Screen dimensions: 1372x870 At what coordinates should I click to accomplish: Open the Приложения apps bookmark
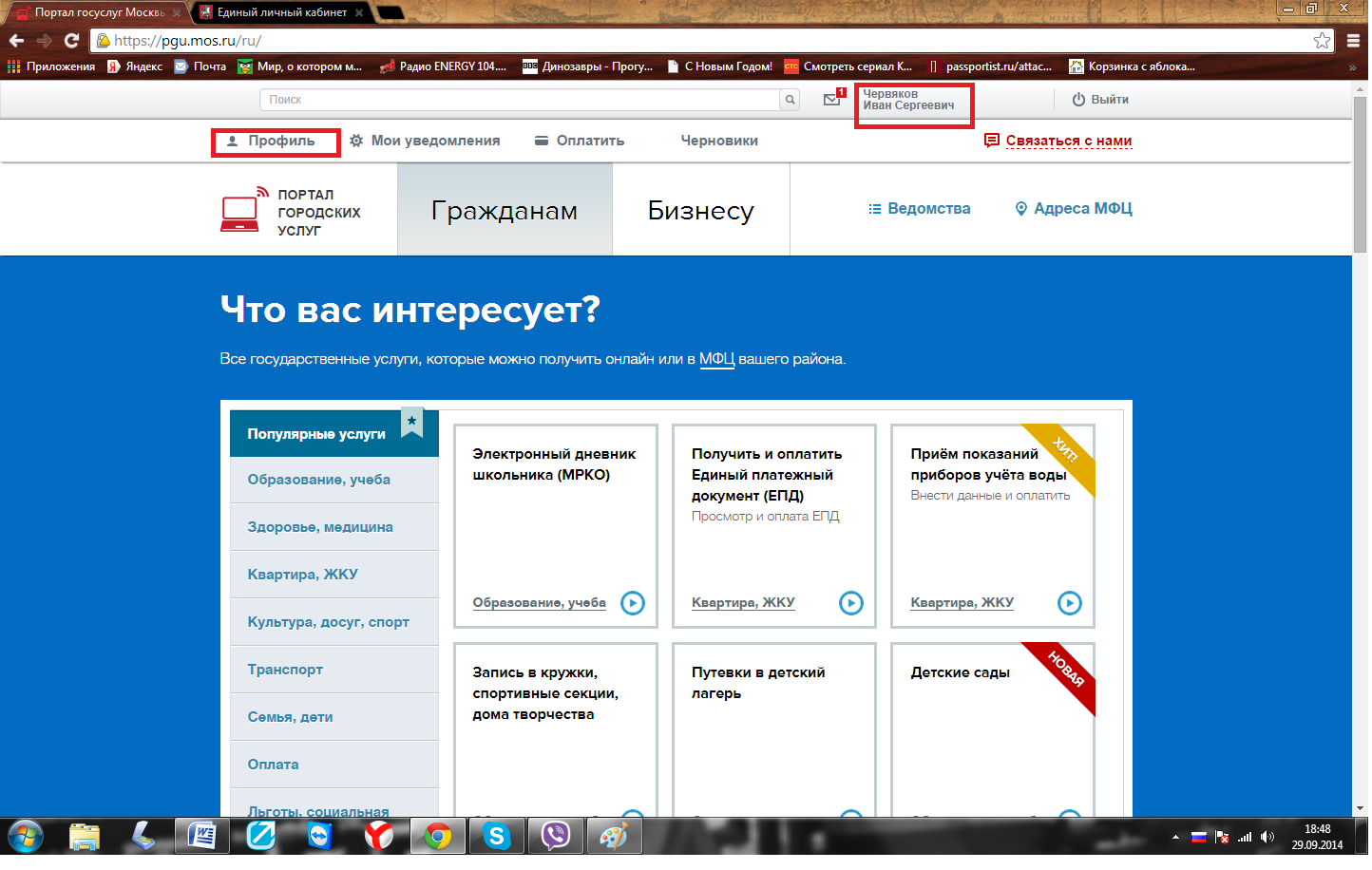[51, 66]
